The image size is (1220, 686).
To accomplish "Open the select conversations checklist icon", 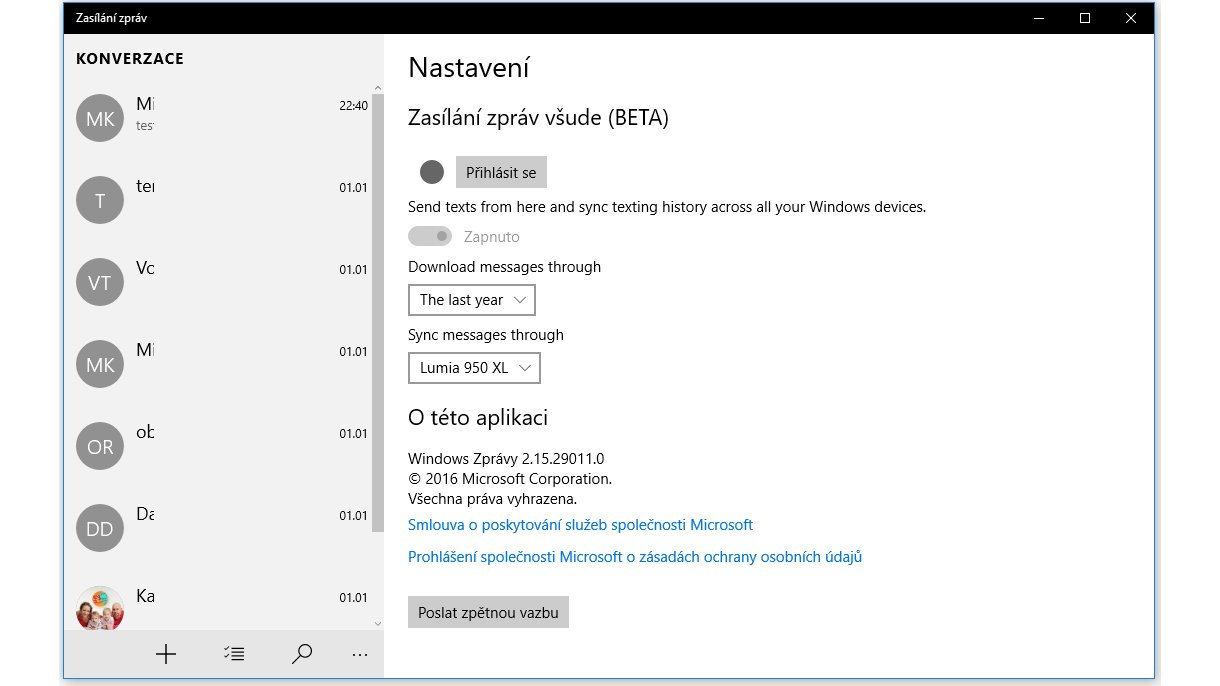I will click(234, 654).
